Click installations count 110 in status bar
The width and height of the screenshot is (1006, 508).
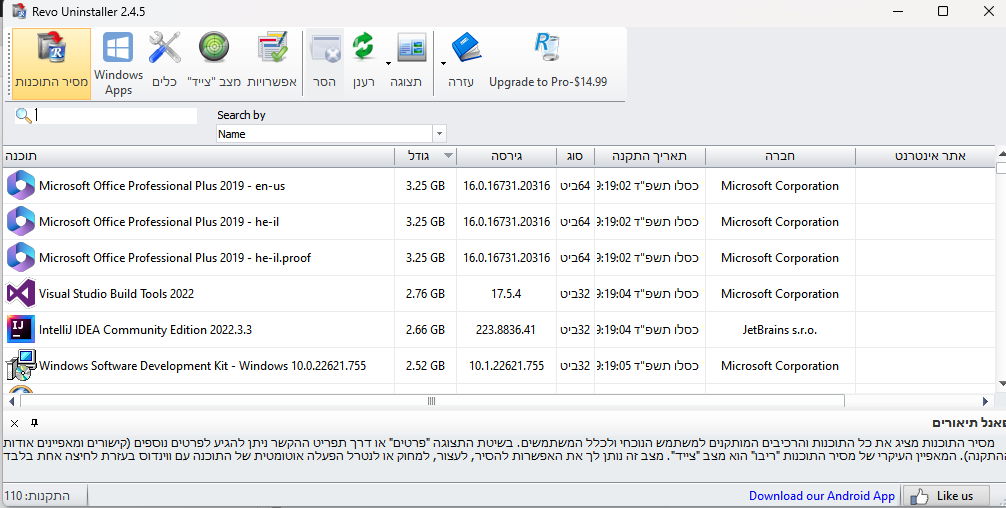[x=37, y=496]
